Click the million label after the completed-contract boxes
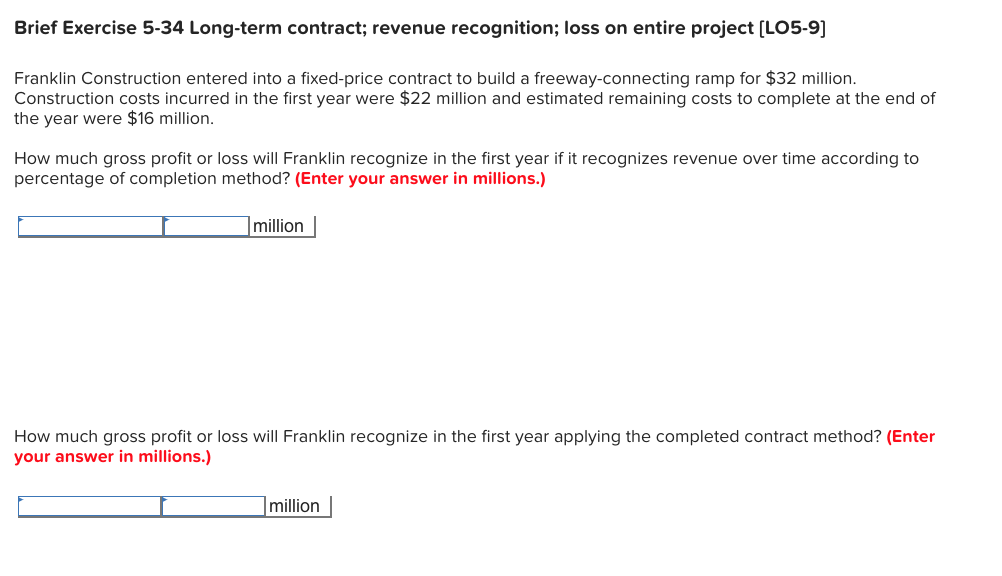 point(294,505)
